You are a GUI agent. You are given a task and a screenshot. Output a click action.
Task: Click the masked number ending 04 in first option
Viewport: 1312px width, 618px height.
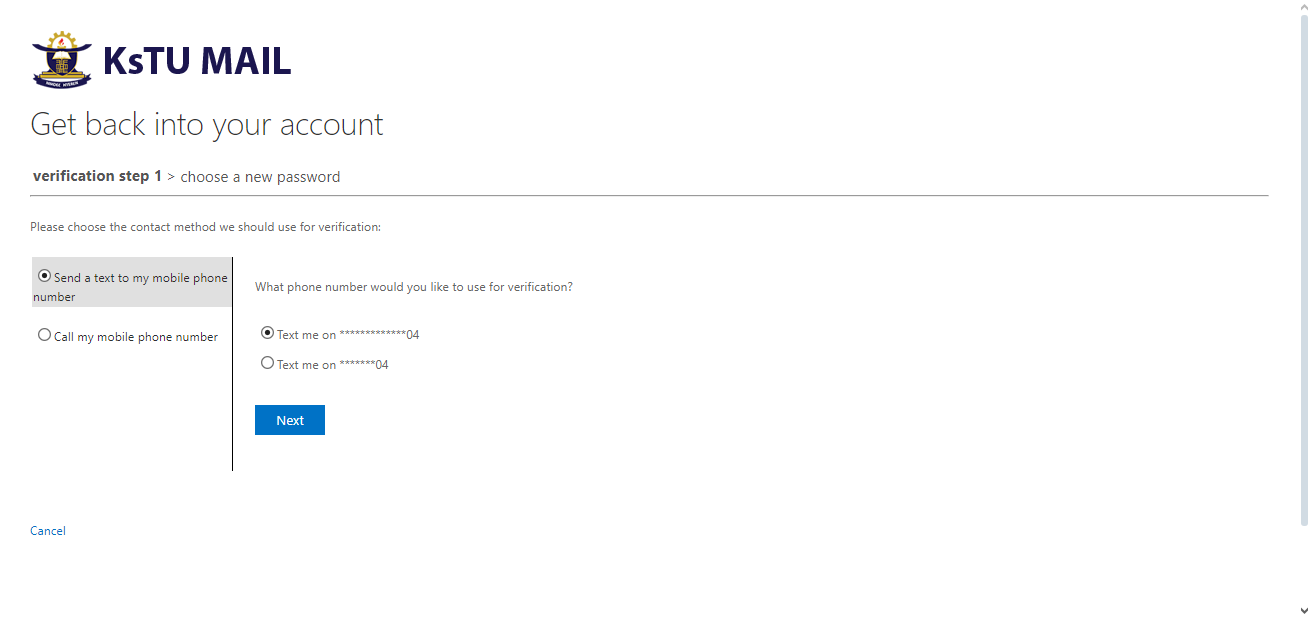click(379, 335)
